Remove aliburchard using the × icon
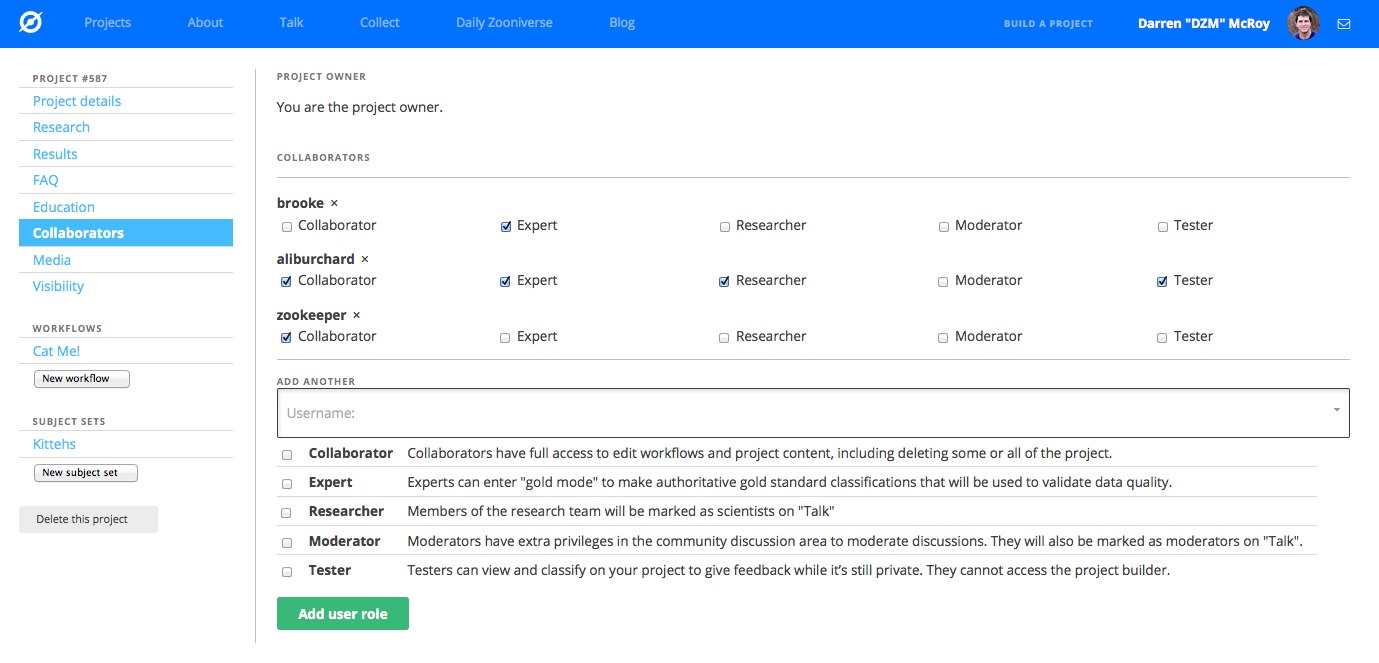 click(x=365, y=259)
